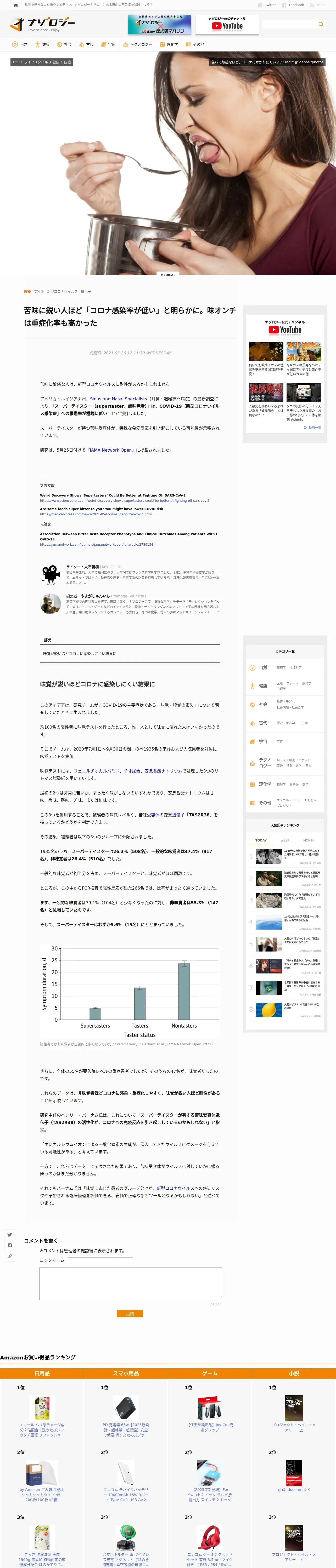The height and width of the screenshot is (1568, 336).
Task: Click the 社会 globe icon in the category list
Action: coord(253,704)
